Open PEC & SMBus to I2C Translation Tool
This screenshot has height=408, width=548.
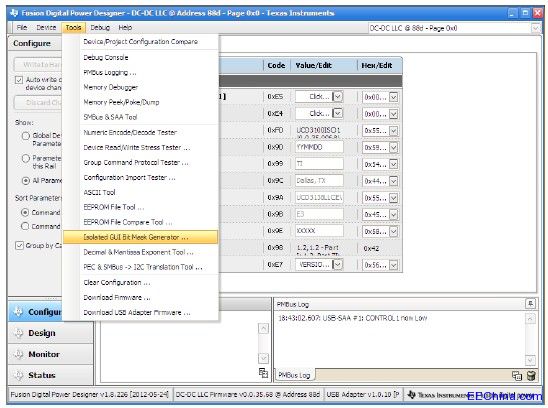click(140, 267)
